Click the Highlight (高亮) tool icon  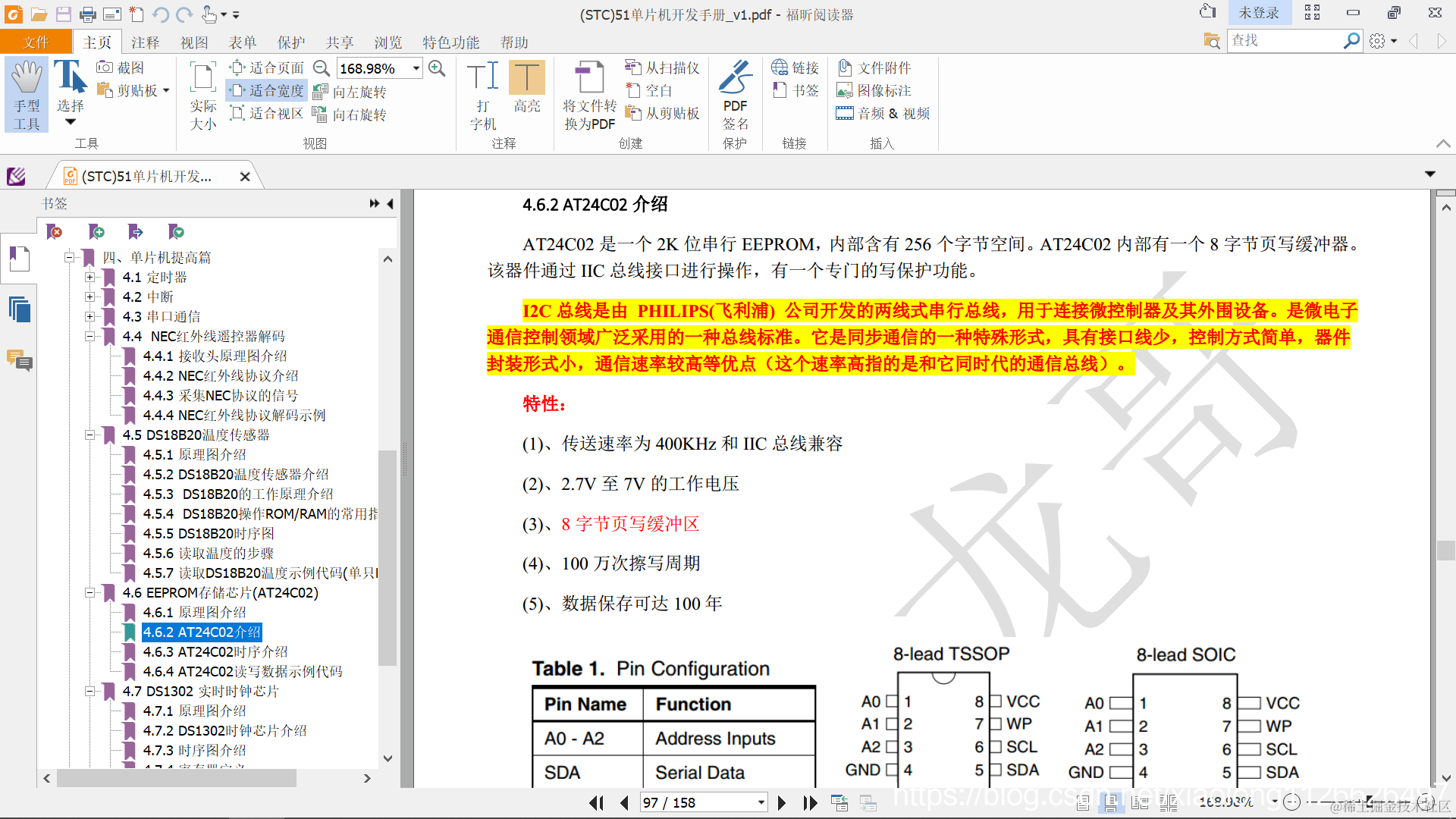(x=526, y=79)
